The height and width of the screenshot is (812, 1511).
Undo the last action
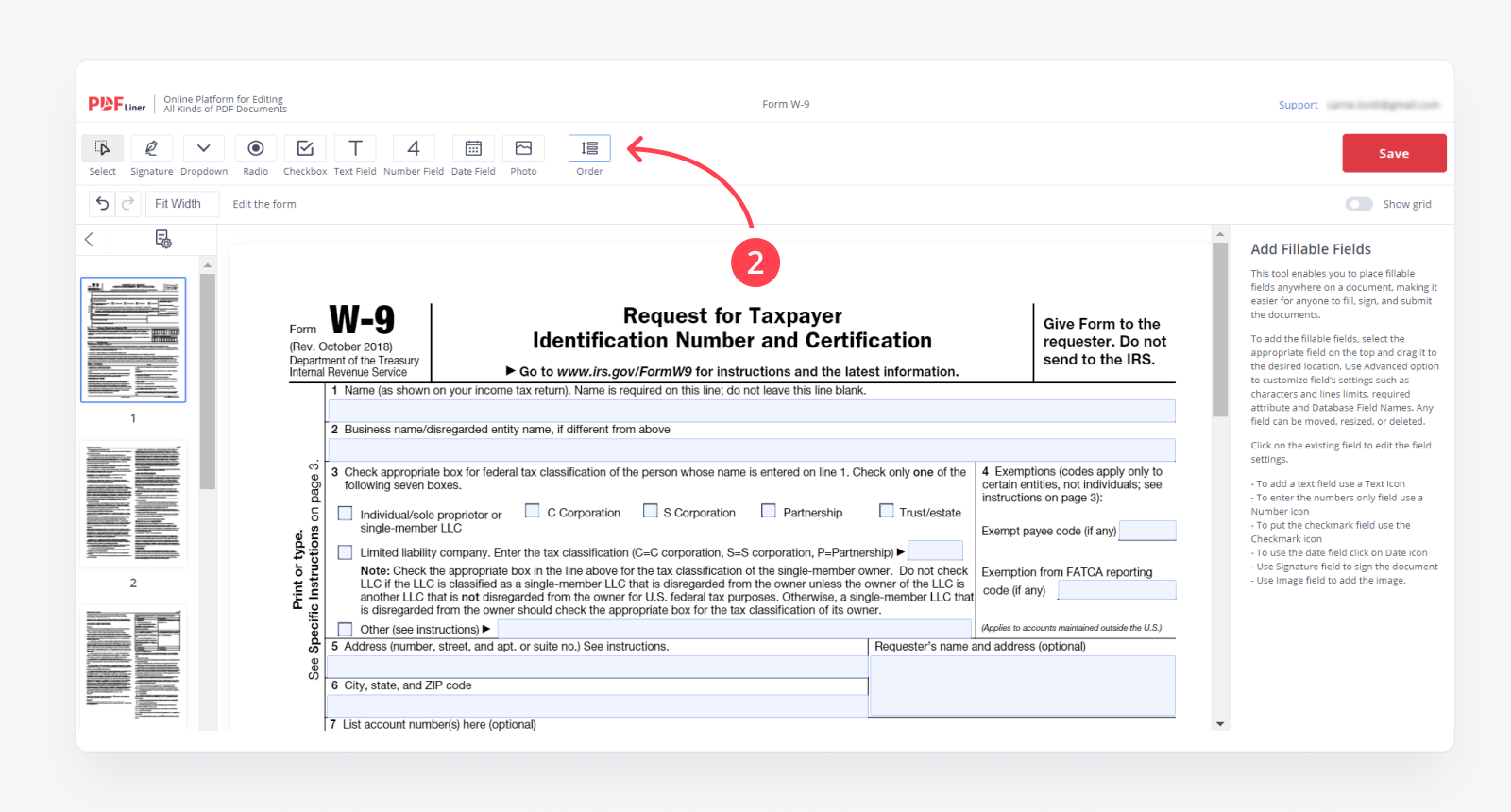coord(103,204)
